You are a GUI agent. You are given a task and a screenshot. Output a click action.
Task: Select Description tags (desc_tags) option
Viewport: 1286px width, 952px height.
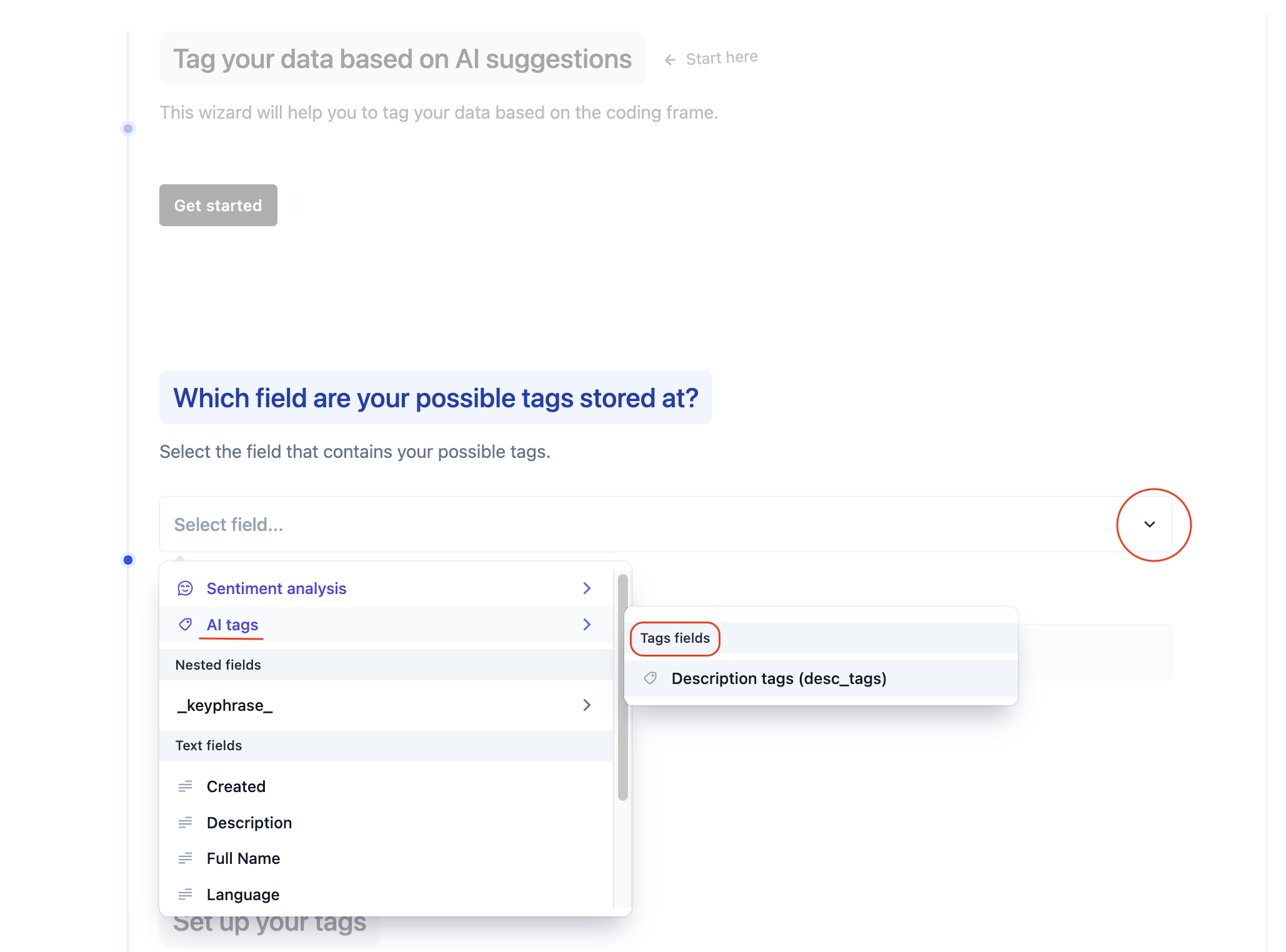(779, 678)
